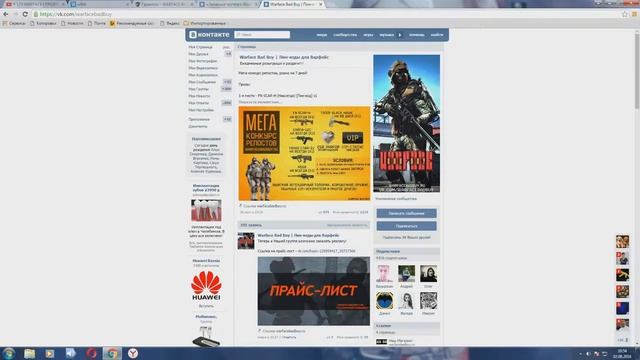The height and width of the screenshot is (360, 640).
Task: Click выйти to log out
Action: coord(437,35)
